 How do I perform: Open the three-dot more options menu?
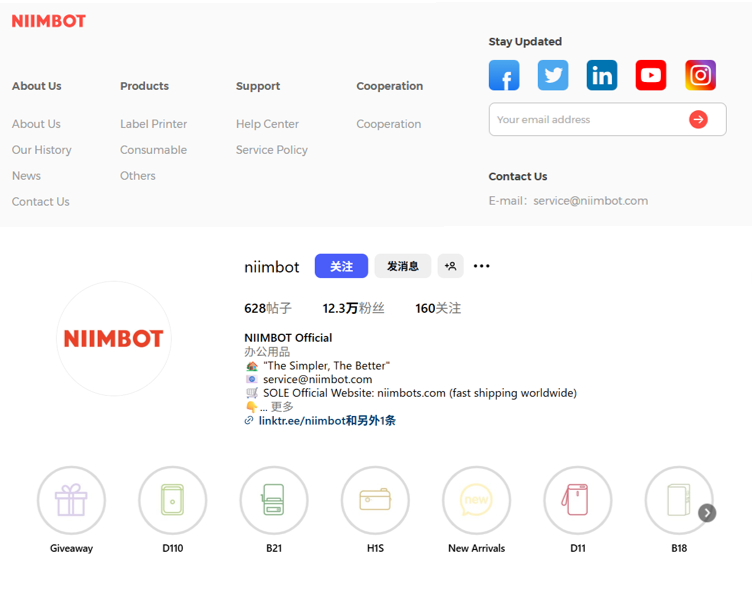[482, 266]
